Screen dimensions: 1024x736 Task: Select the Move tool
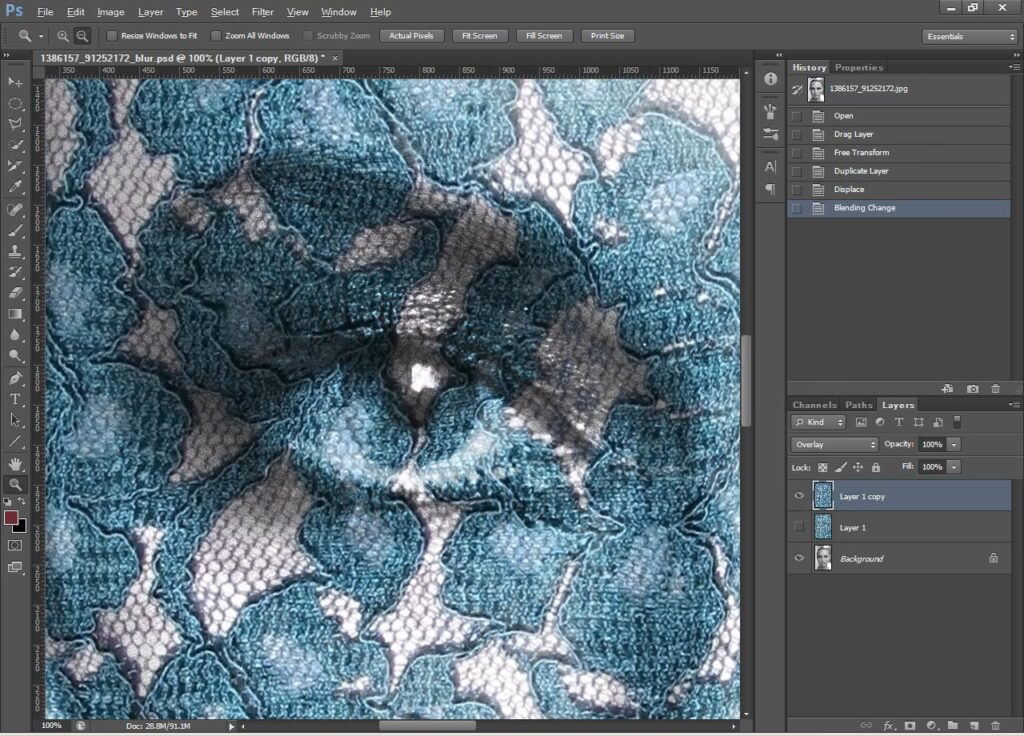pyautogui.click(x=15, y=82)
